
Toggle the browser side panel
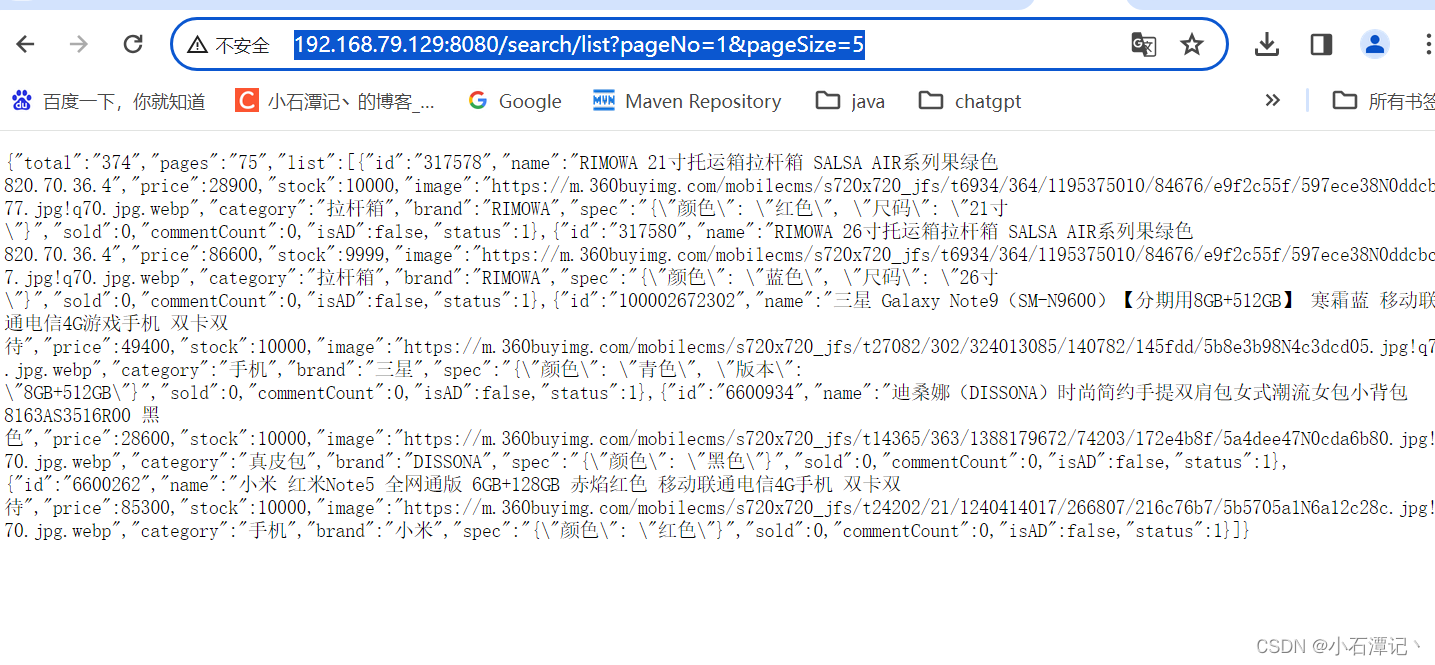(1321, 44)
